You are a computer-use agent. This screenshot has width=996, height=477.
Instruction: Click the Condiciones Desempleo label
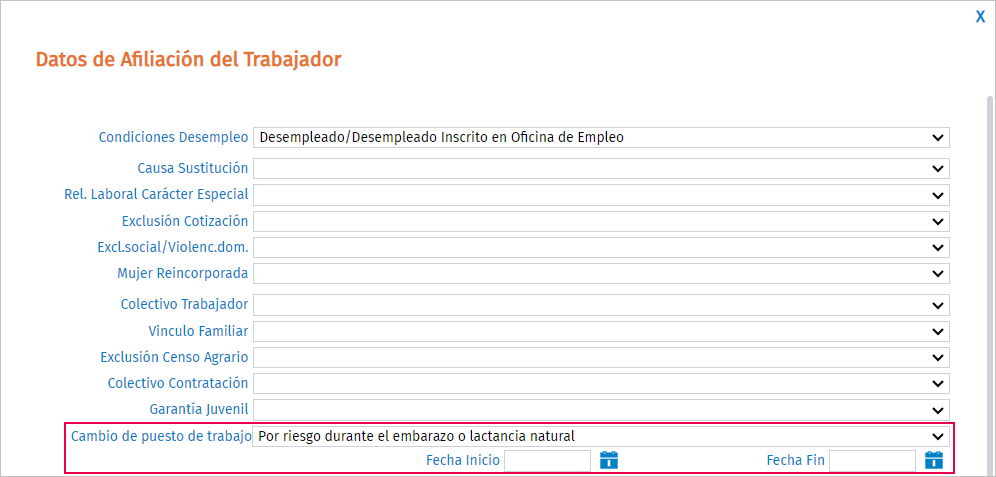tap(173, 137)
